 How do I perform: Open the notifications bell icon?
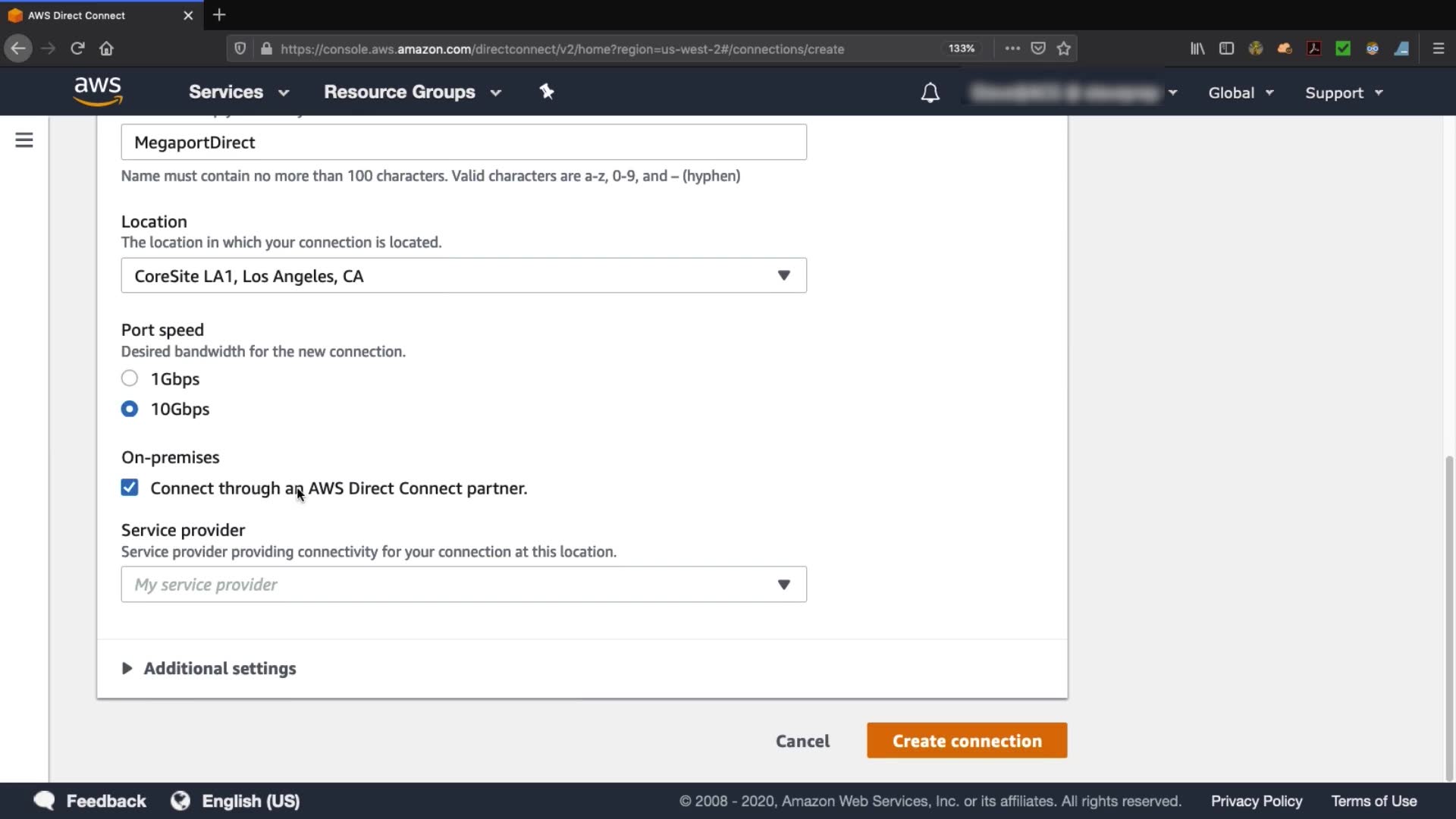click(930, 93)
